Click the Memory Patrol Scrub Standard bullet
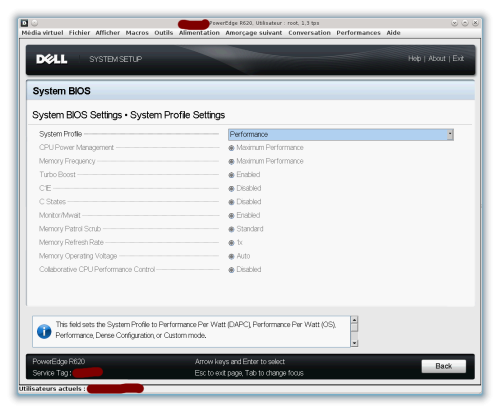The width and height of the screenshot is (500, 412). pos(231,229)
